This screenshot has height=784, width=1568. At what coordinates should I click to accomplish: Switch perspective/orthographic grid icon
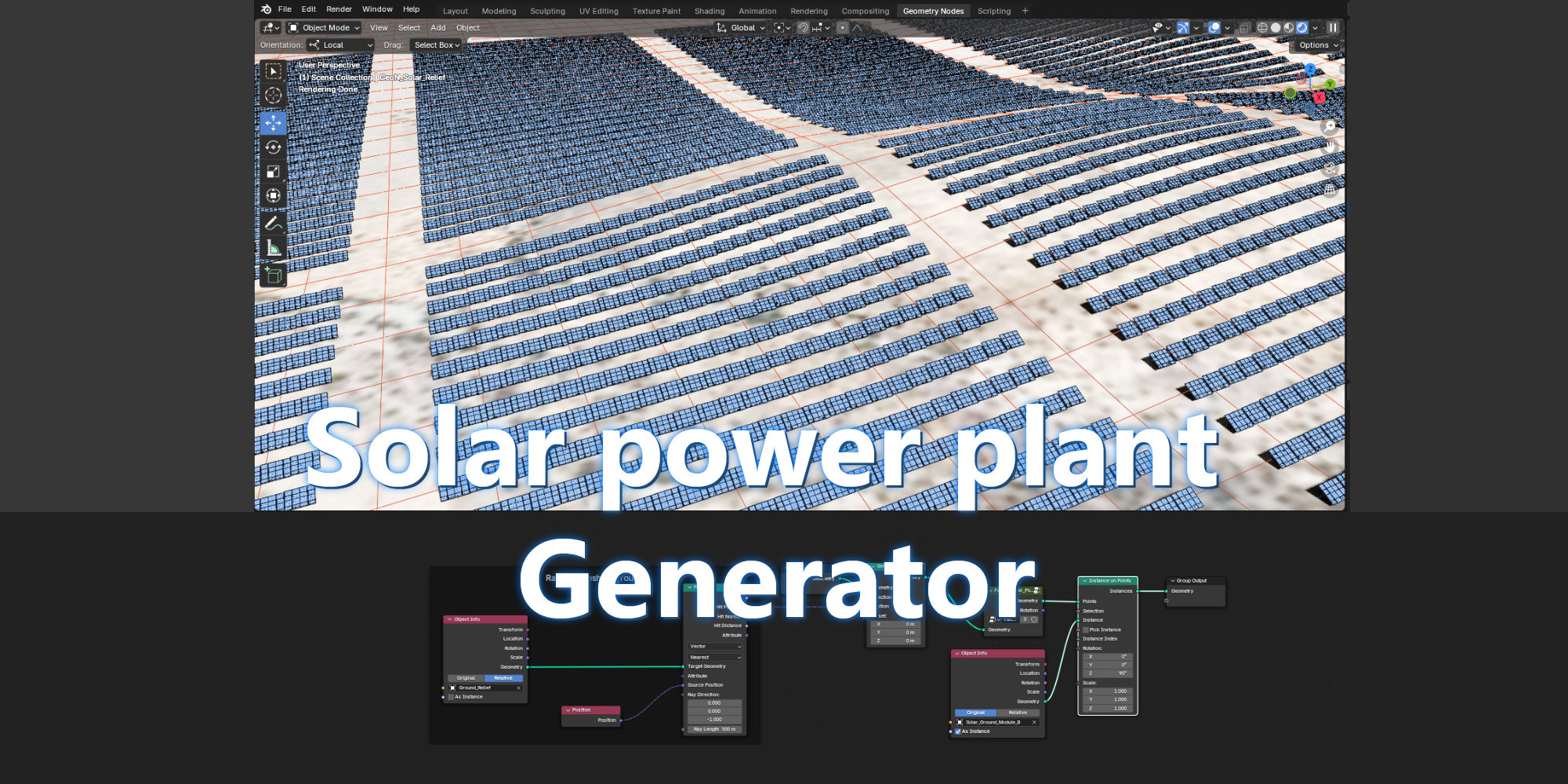tap(1330, 189)
